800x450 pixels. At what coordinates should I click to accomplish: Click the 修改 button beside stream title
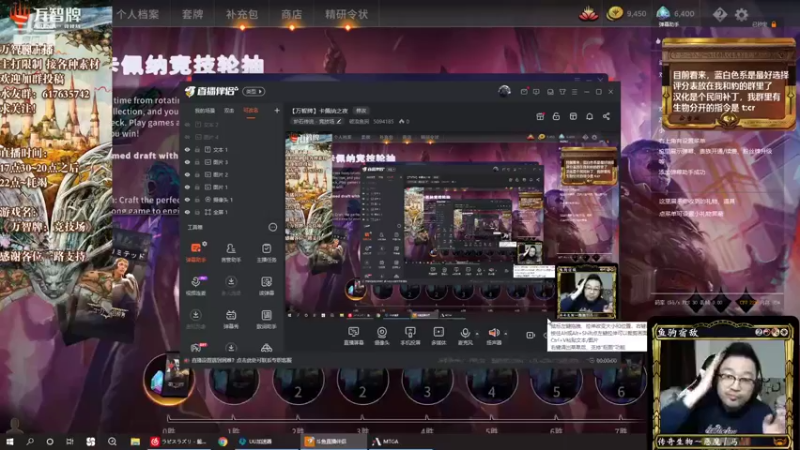tap(361, 111)
